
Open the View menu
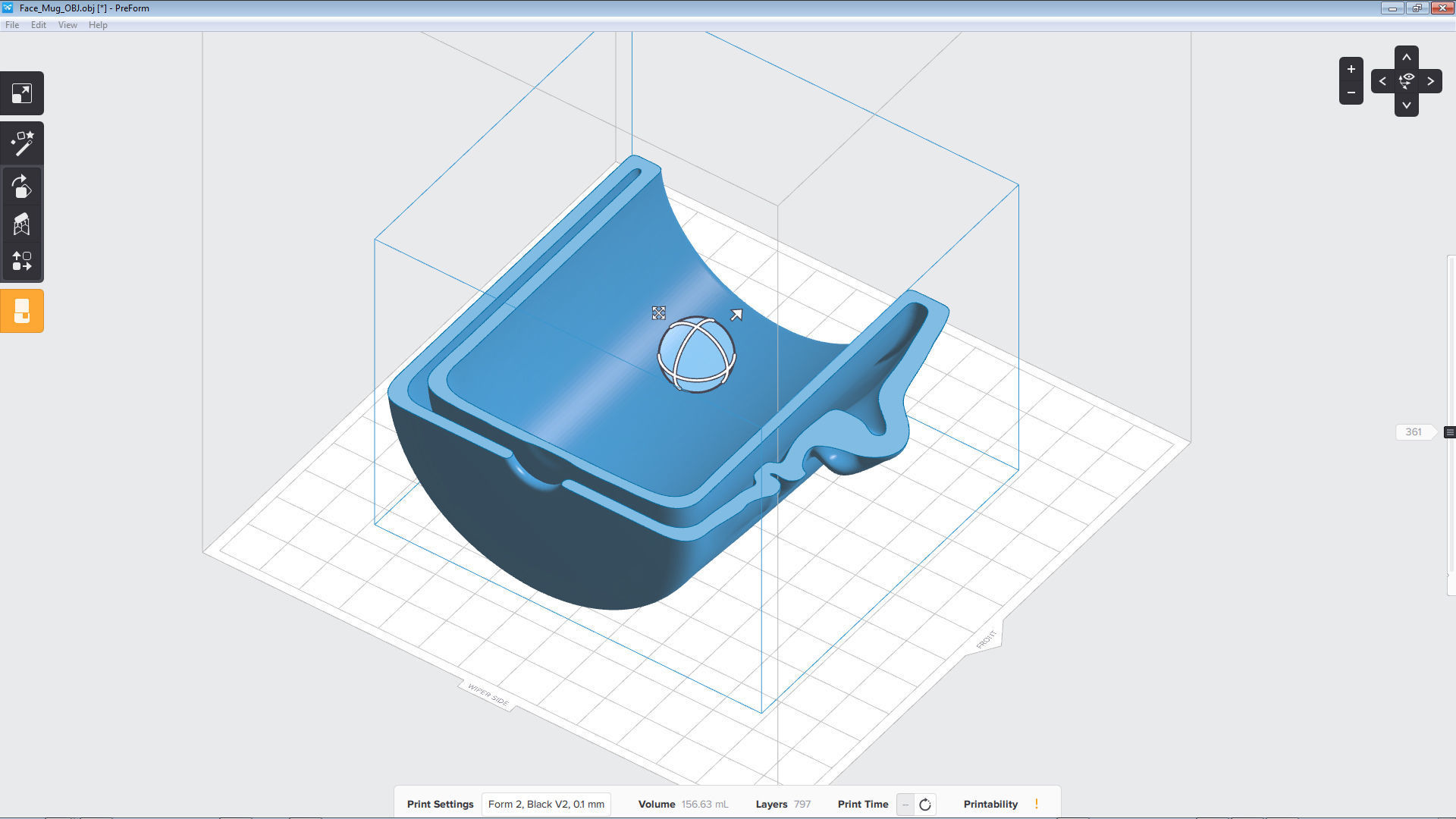tap(67, 25)
